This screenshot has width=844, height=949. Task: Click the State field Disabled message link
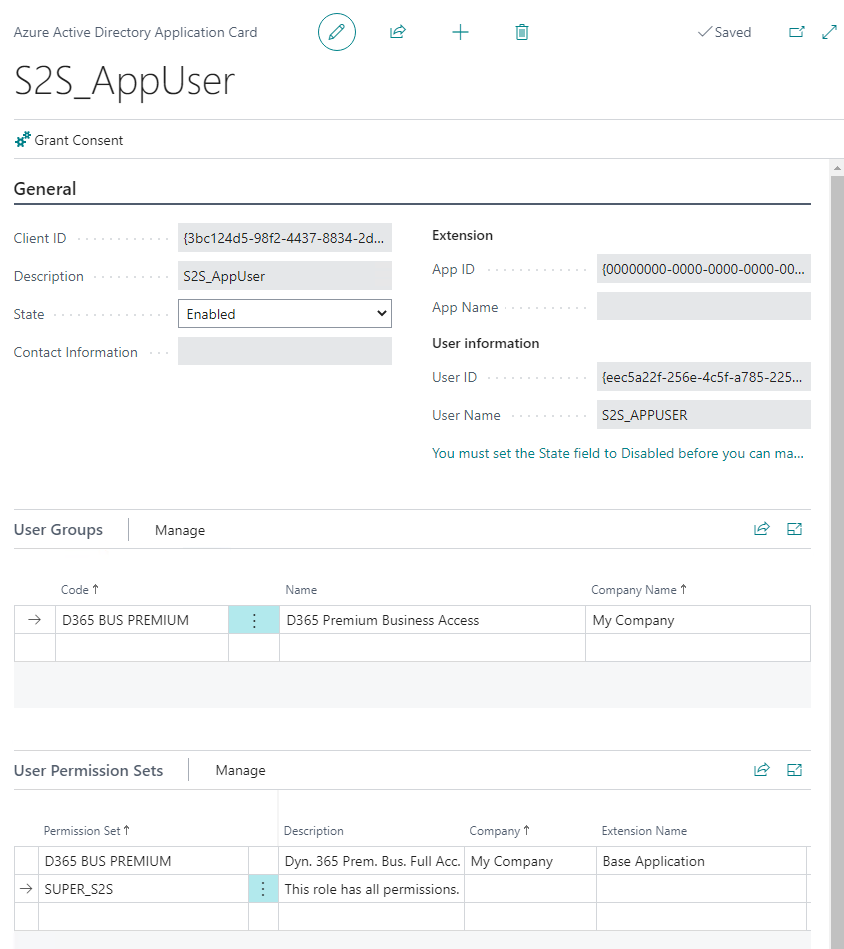[618, 453]
